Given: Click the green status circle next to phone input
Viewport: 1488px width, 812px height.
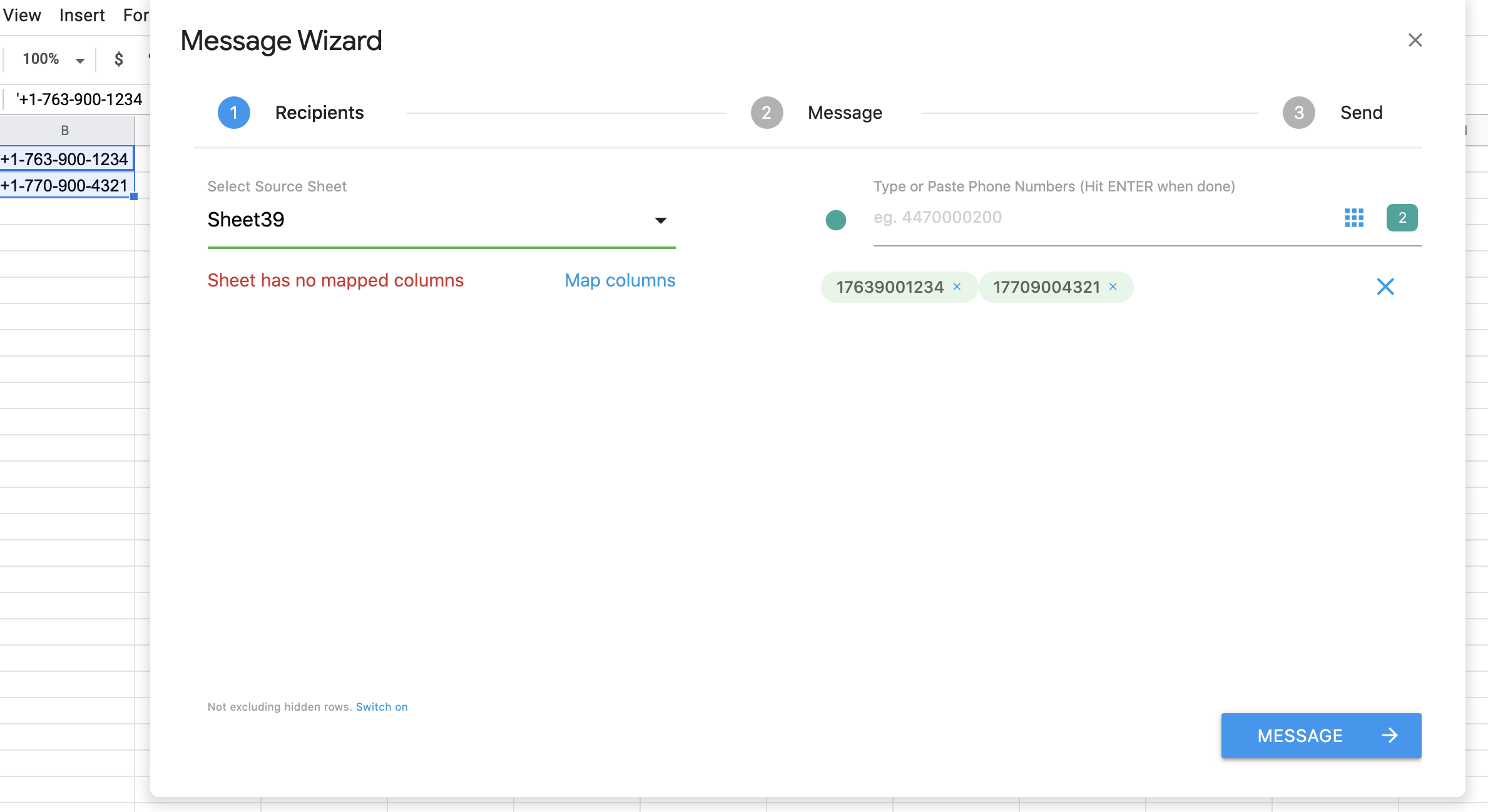Looking at the screenshot, I should [x=836, y=220].
